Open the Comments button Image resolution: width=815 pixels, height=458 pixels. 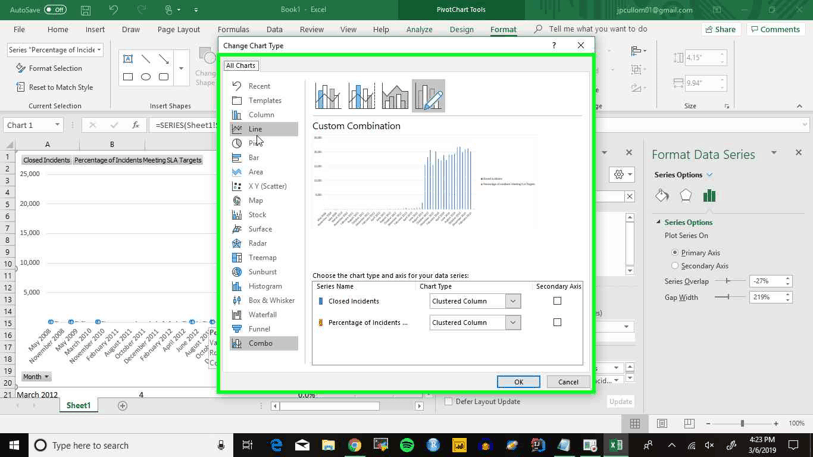click(x=775, y=29)
